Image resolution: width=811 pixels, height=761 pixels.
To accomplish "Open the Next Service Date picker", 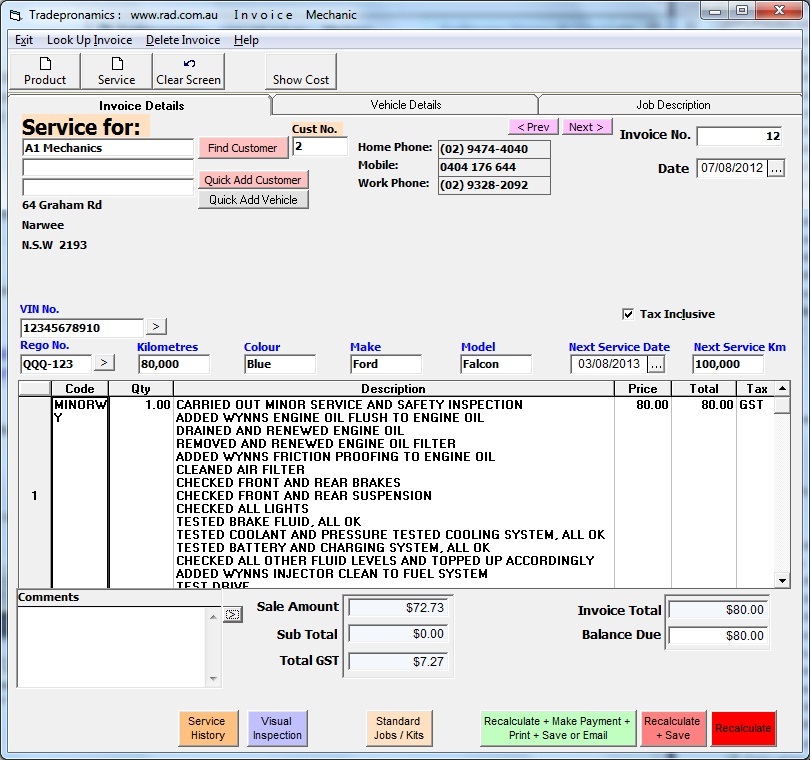I will click(x=657, y=362).
